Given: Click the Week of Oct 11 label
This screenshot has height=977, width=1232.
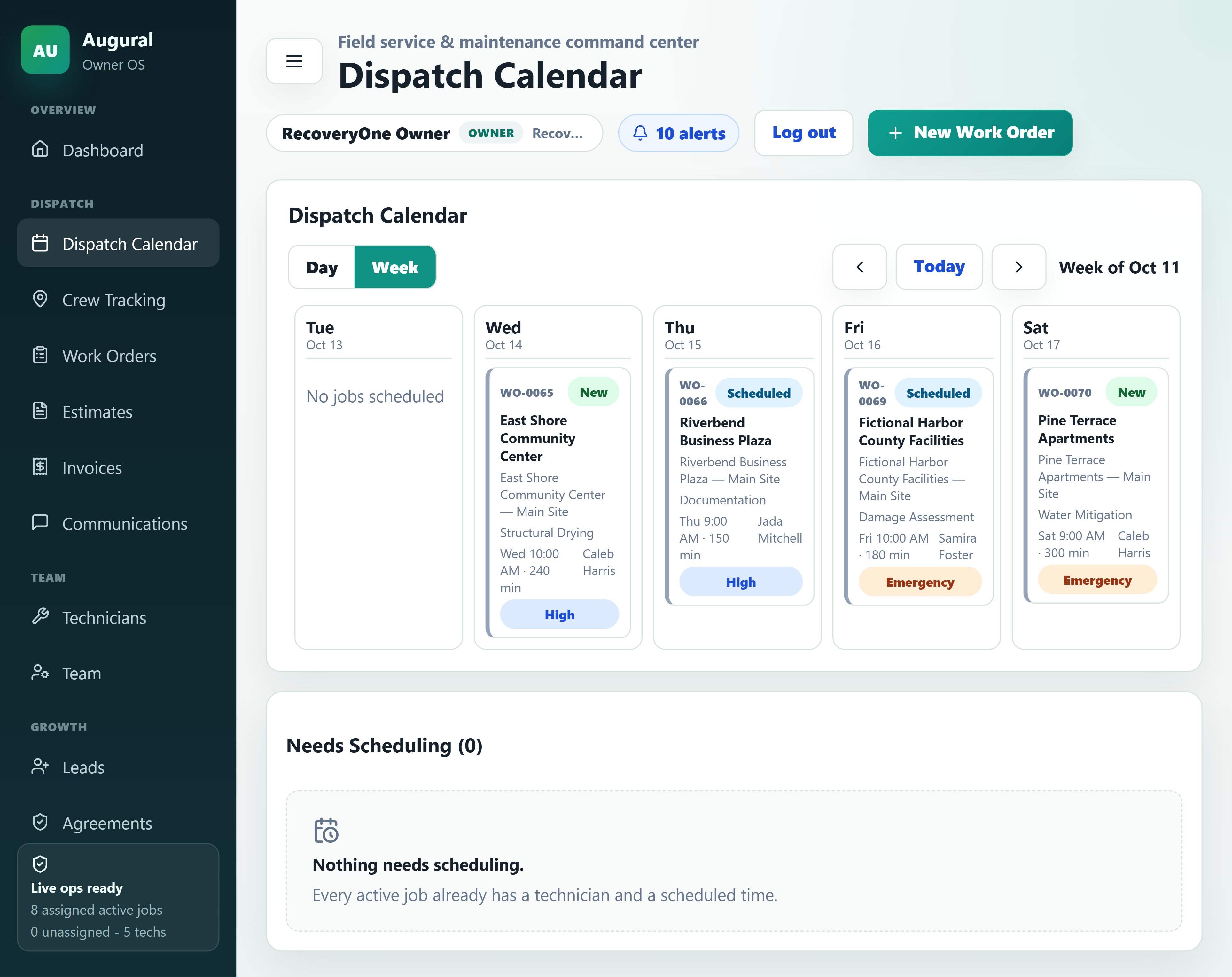Looking at the screenshot, I should [x=1118, y=267].
